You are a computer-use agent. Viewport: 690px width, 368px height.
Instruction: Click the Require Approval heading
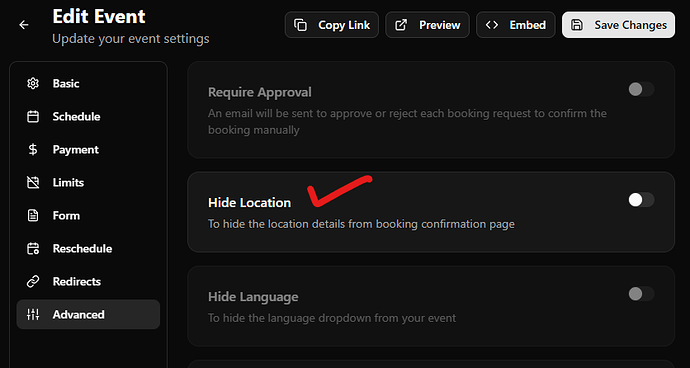260,92
